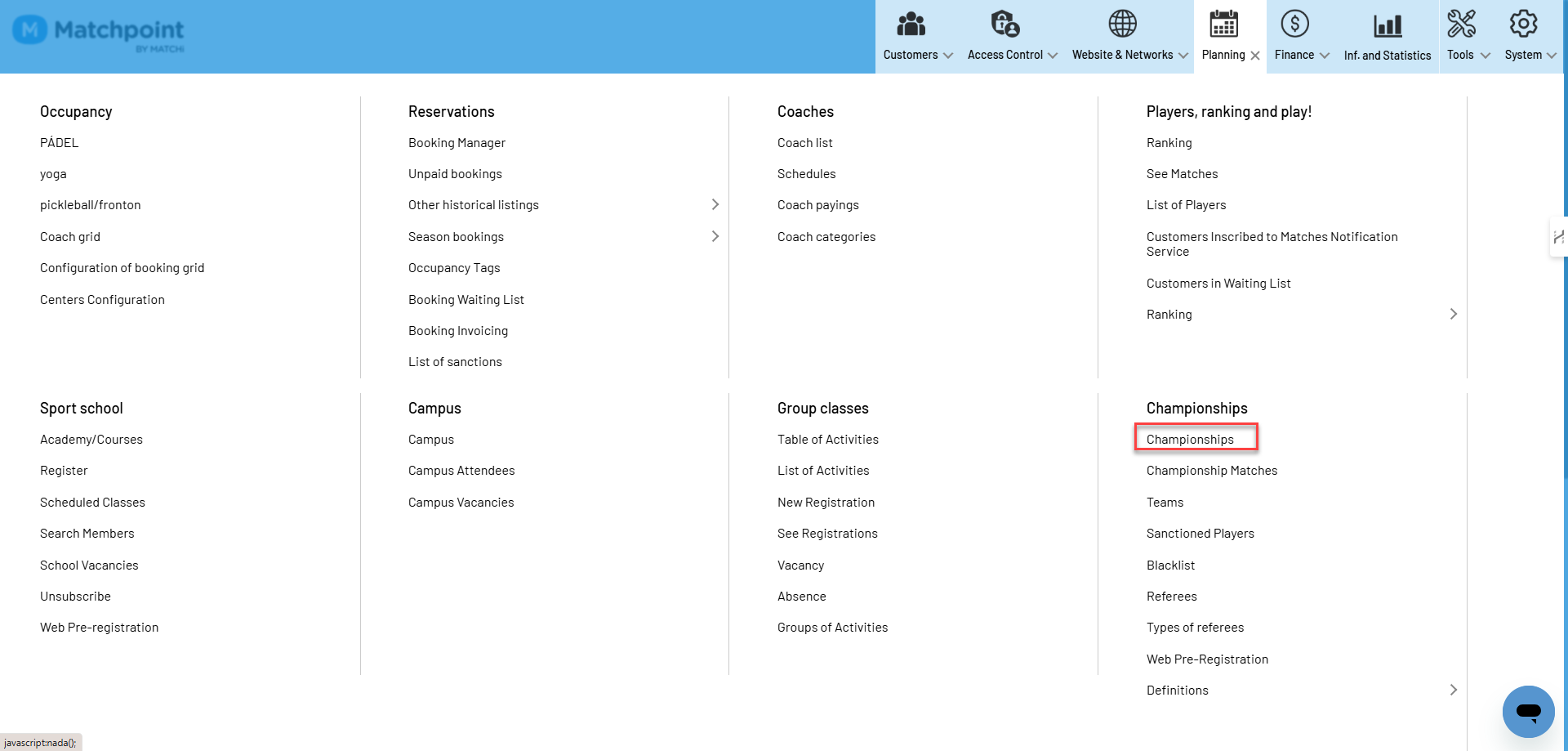Expand the Definitions submenu chevron
1568x751 pixels.
point(1454,690)
